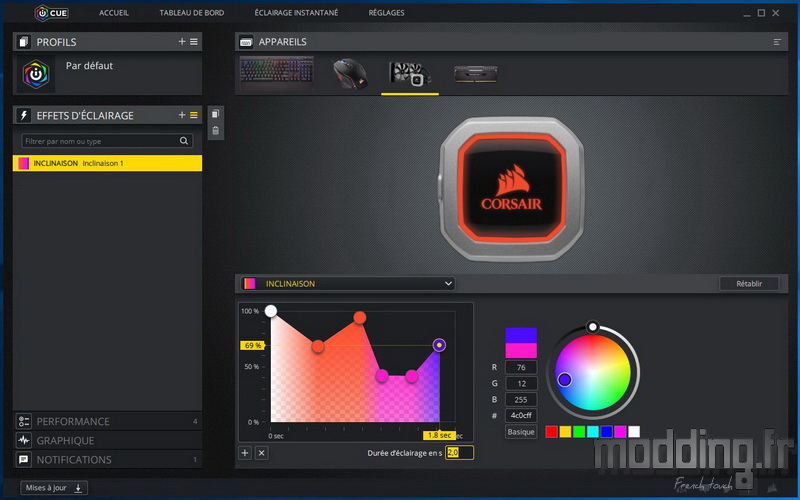
Task: Open the RÉGLAGES menu
Action: pos(386,13)
